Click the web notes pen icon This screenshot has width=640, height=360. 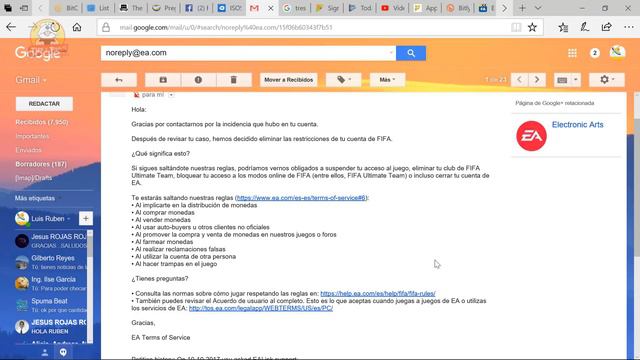click(584, 27)
